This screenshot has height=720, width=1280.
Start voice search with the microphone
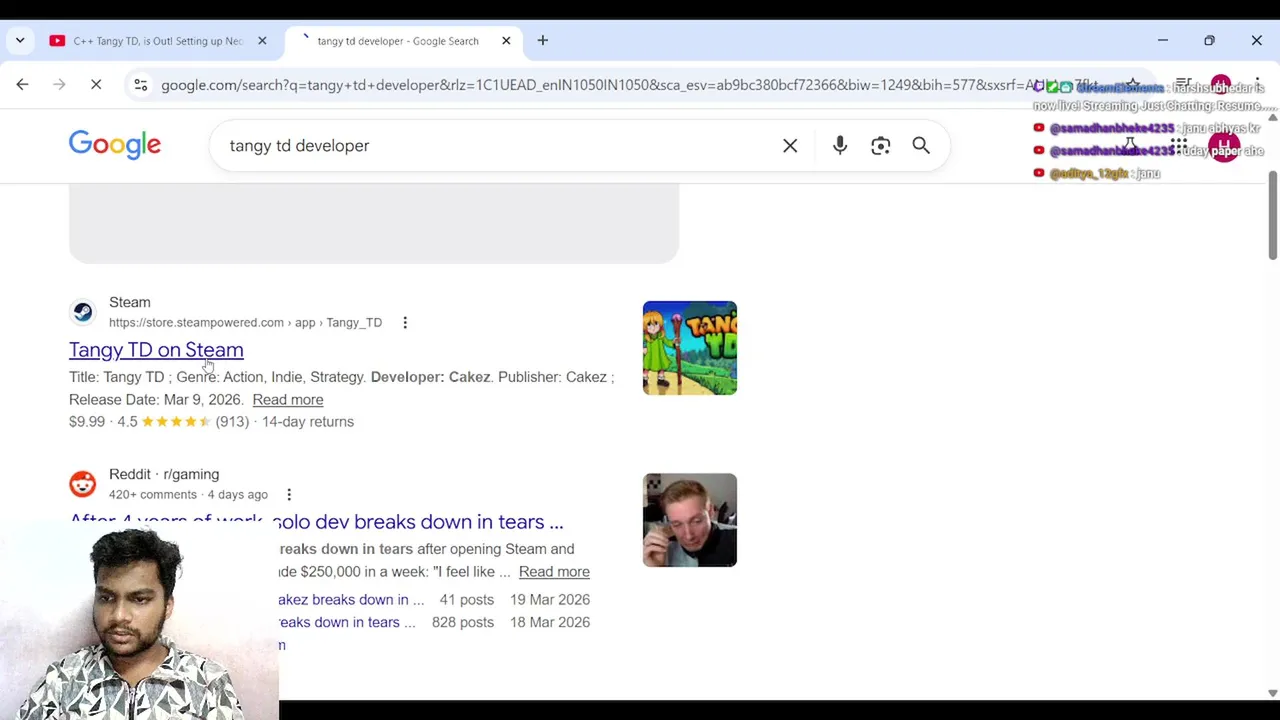[x=840, y=146]
